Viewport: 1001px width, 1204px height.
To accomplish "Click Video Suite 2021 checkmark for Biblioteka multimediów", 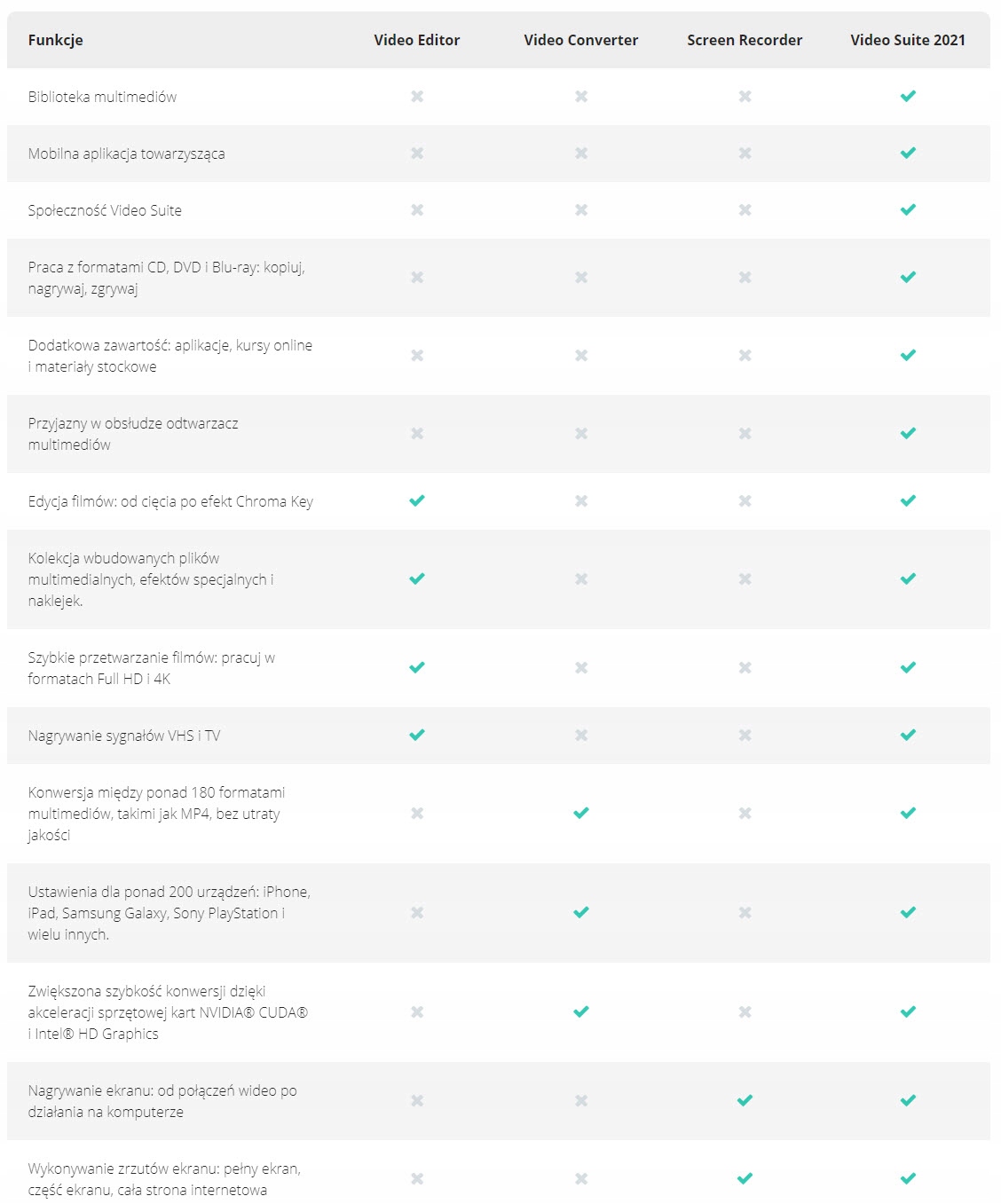I will 908,96.
